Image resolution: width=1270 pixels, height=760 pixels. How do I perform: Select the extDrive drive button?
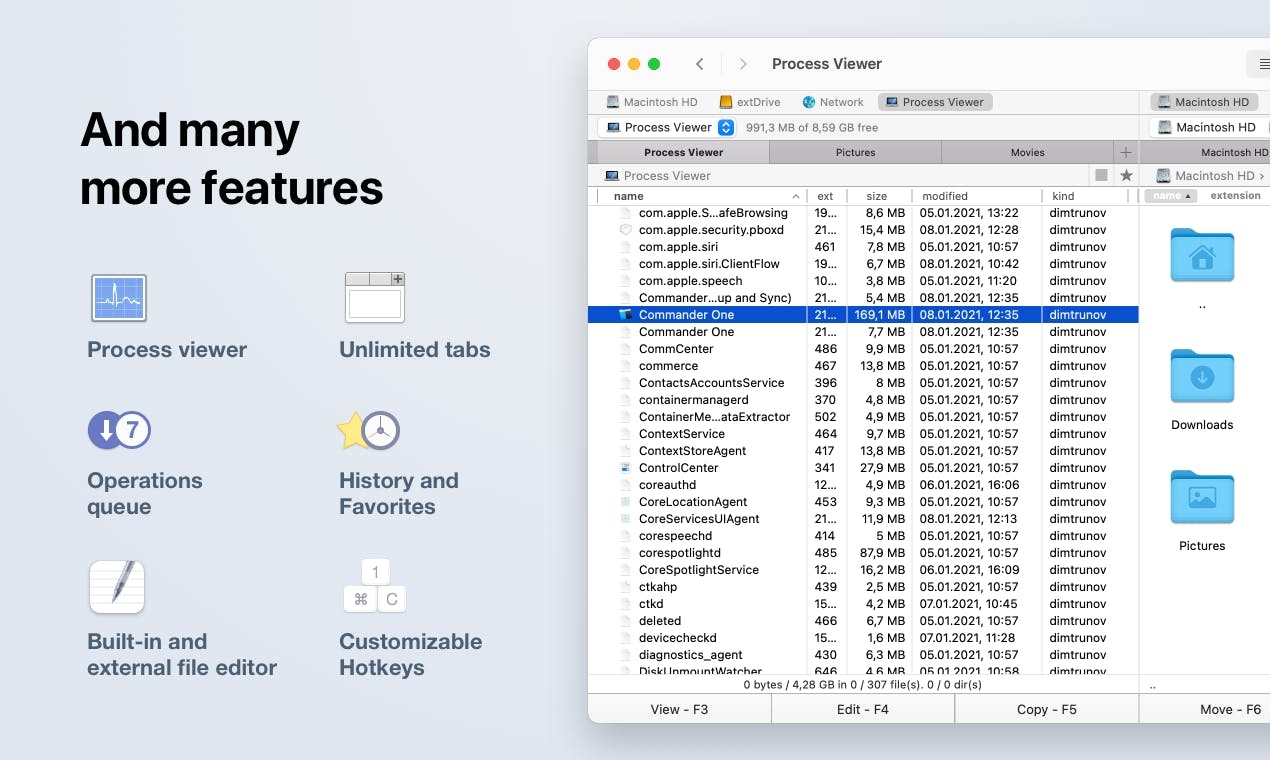pyautogui.click(x=750, y=102)
